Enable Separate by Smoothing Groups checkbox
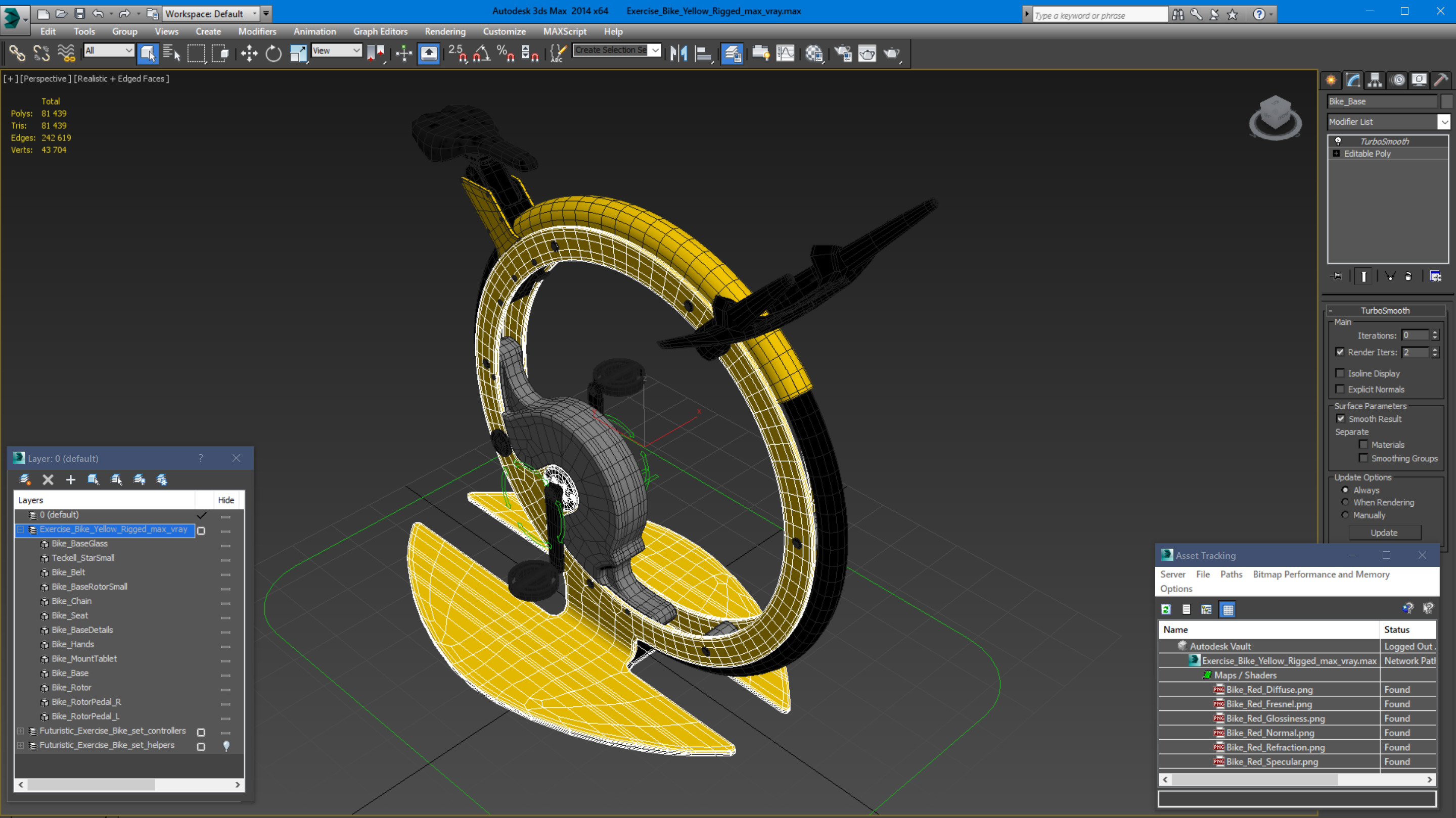1456x818 pixels. 1363,458
